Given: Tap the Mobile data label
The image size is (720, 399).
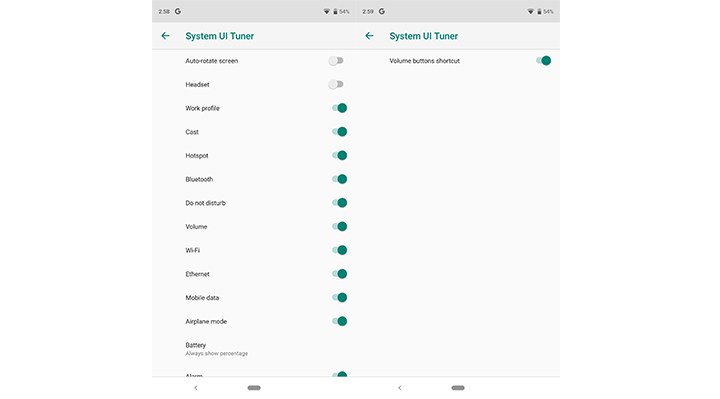Looking at the screenshot, I should coord(202,298).
